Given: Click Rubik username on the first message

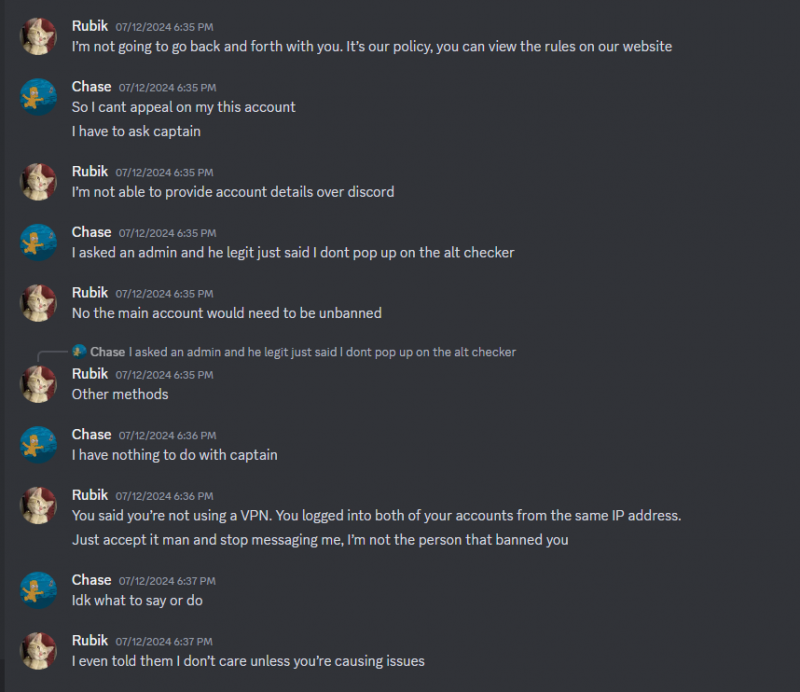Looking at the screenshot, I should tap(90, 26).
